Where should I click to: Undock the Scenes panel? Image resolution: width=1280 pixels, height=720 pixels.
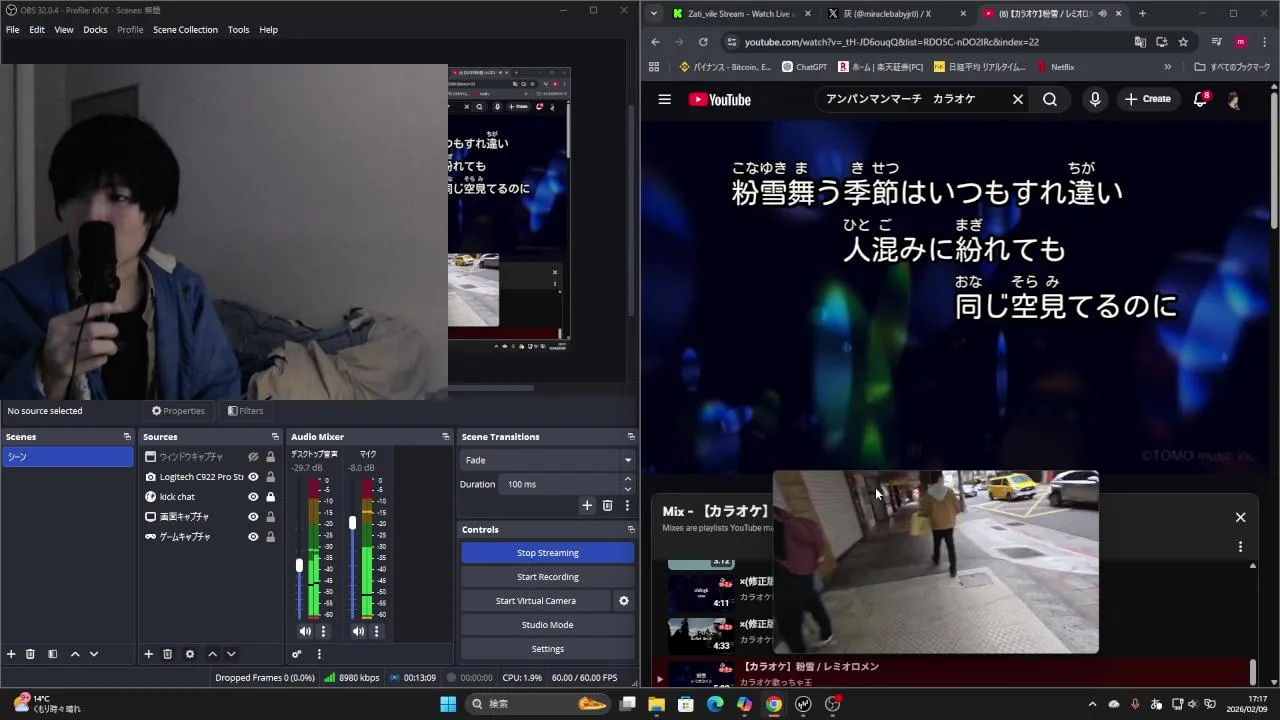127,437
